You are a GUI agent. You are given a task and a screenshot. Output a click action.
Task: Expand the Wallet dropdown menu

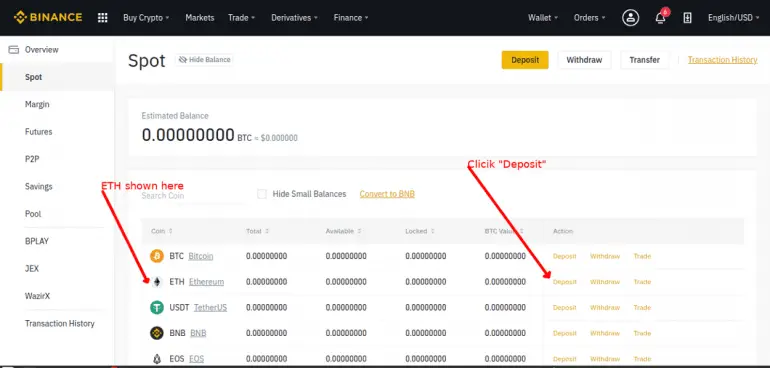pos(543,18)
